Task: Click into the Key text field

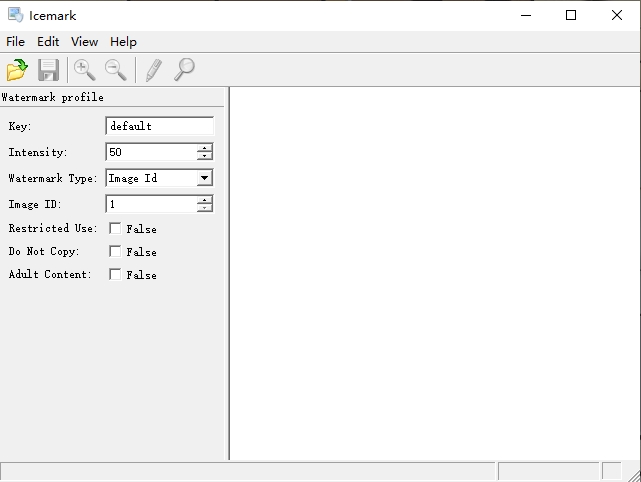Action: (159, 126)
